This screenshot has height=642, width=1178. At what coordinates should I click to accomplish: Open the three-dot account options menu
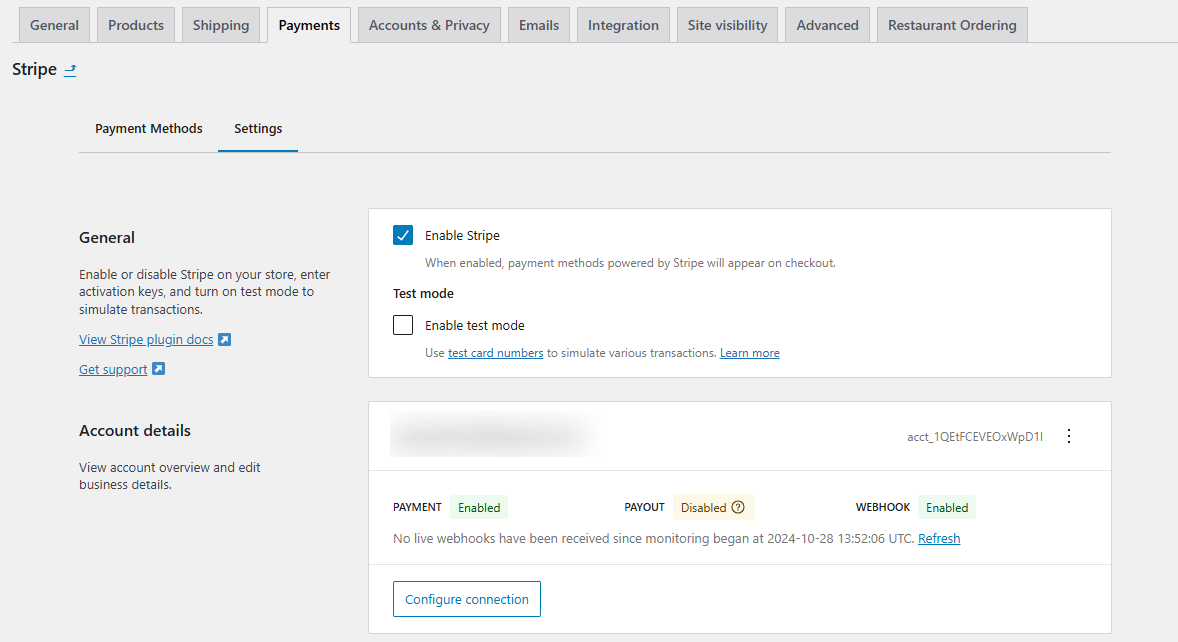click(1069, 436)
